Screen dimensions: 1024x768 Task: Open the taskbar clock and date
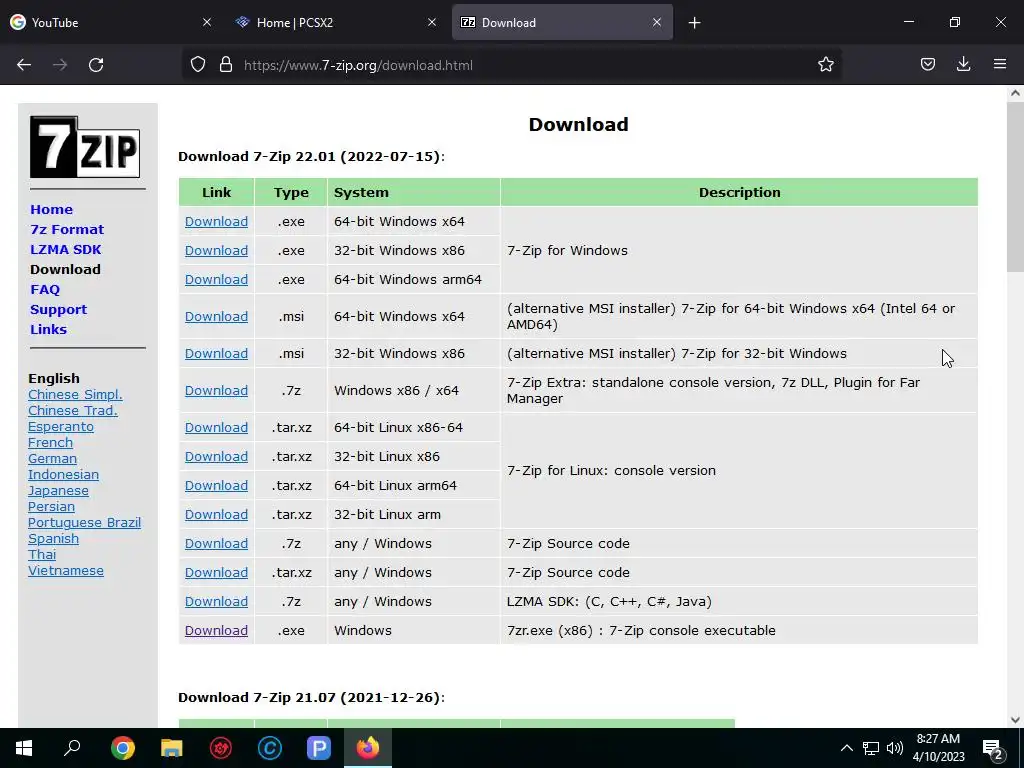[x=938, y=748]
